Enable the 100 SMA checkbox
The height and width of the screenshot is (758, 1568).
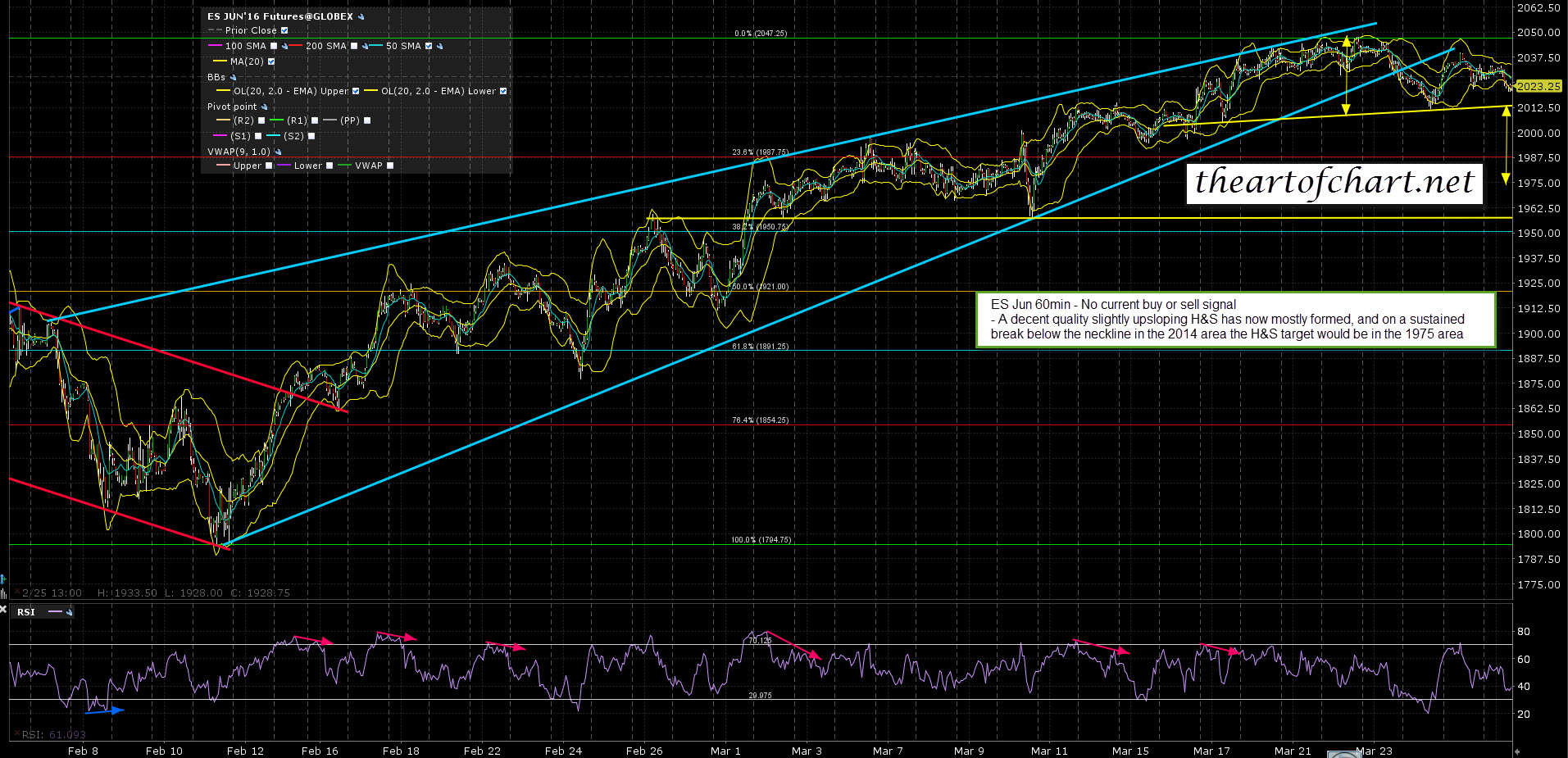click(x=274, y=47)
